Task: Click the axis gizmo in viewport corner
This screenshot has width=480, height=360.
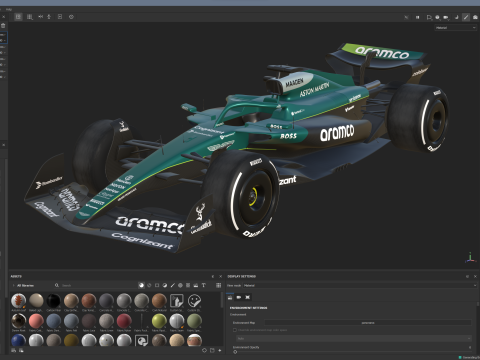Action: point(470,257)
